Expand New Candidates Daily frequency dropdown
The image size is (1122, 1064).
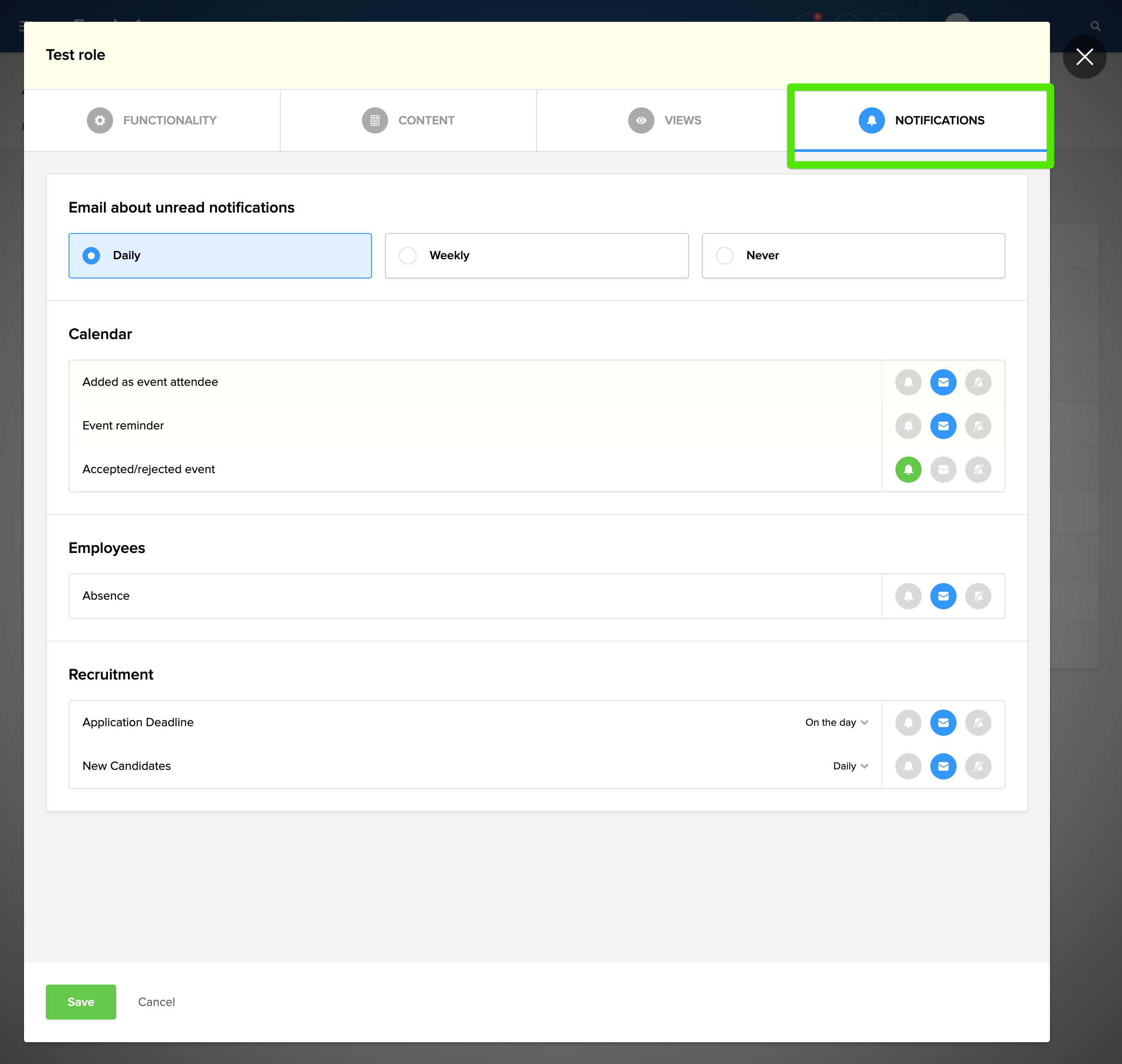[x=850, y=766]
